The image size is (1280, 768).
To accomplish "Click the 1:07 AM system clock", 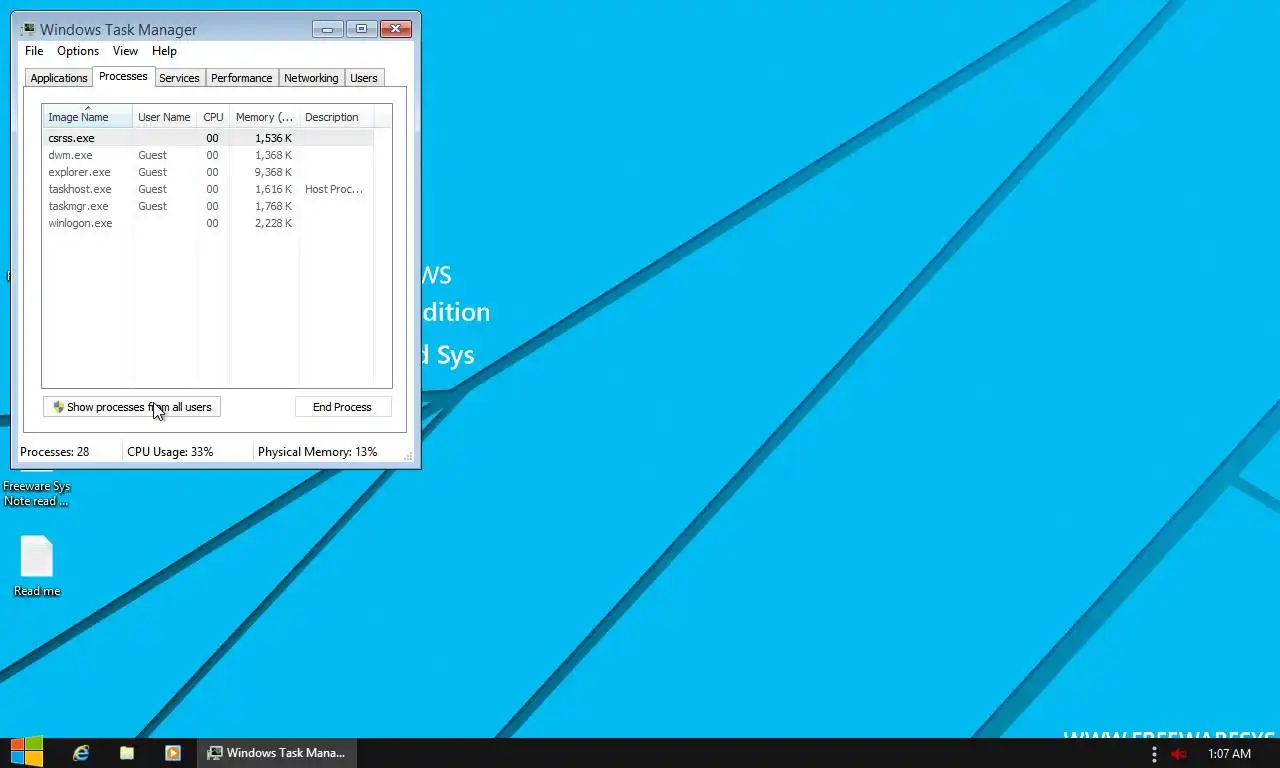I will pyautogui.click(x=1229, y=754).
